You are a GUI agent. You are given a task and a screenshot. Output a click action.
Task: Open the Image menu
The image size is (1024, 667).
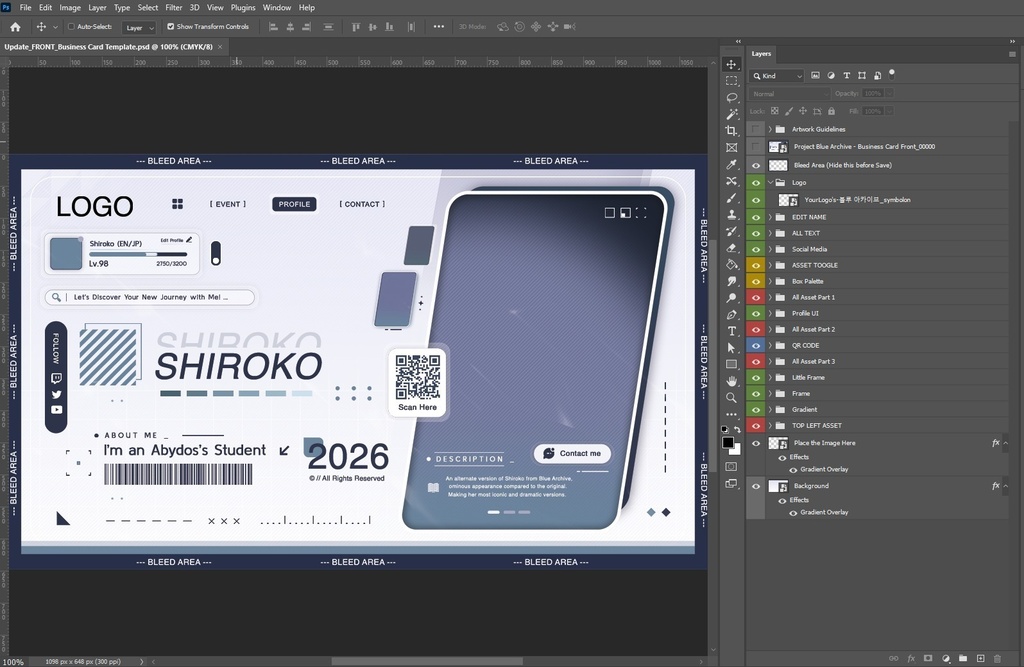70,8
